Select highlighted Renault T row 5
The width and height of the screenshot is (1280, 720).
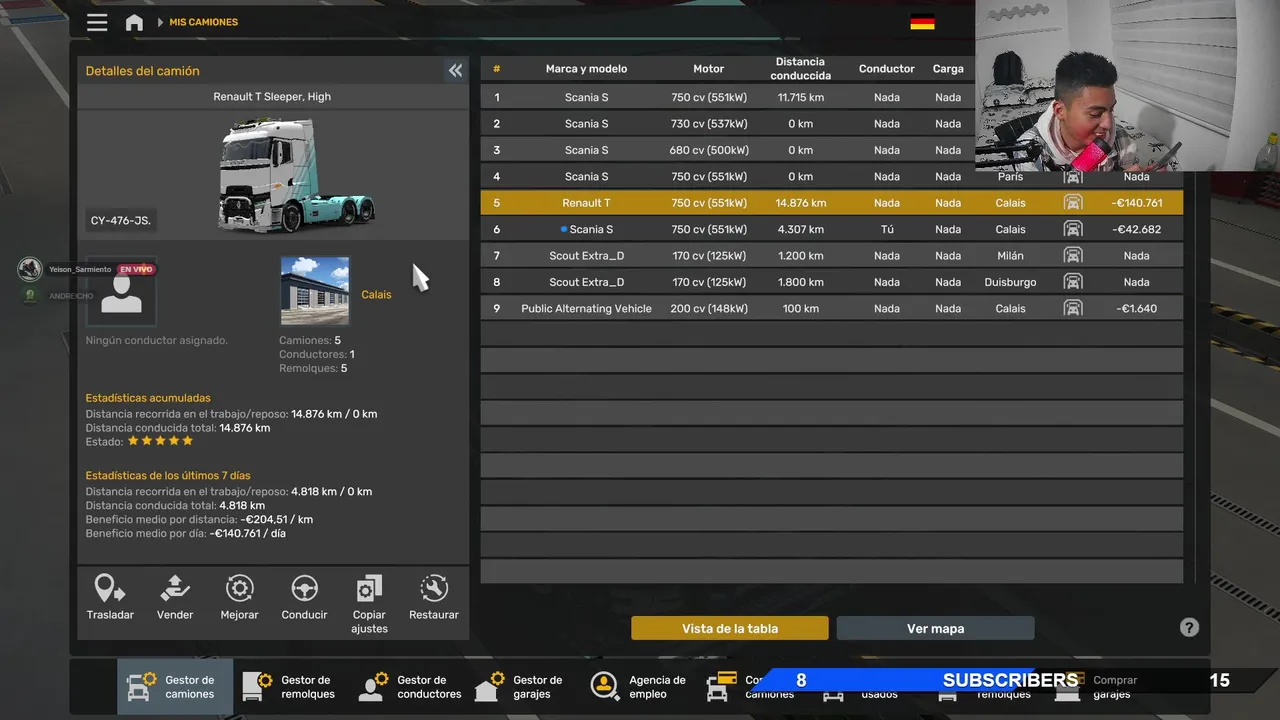click(x=831, y=202)
